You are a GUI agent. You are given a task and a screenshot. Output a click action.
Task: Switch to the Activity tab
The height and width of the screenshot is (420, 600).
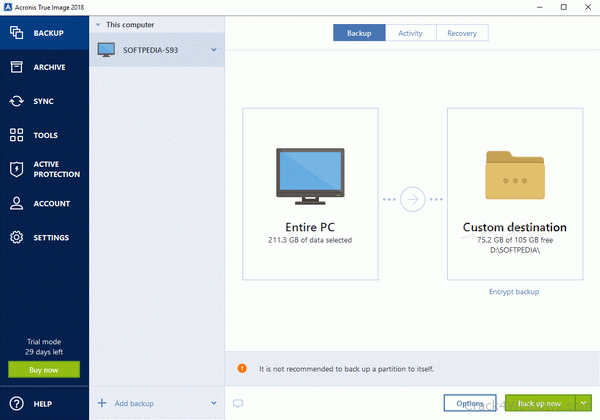(x=411, y=33)
